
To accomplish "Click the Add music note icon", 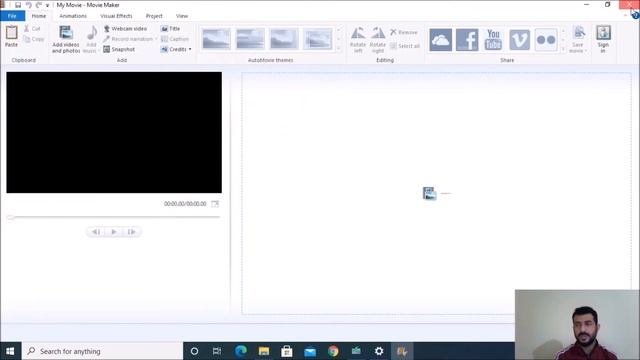I will pyautogui.click(x=92, y=33).
